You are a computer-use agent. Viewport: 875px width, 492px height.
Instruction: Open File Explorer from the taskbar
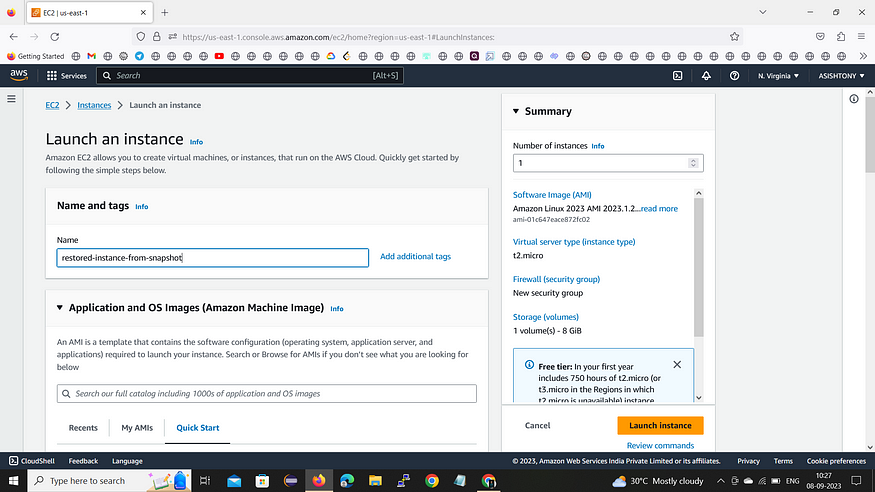point(375,480)
